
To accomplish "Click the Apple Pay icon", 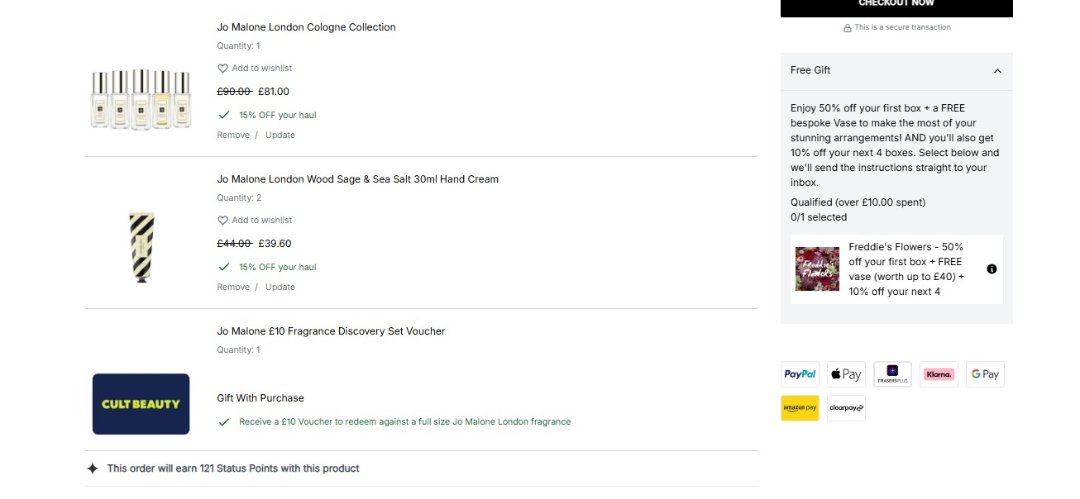I will pos(846,374).
